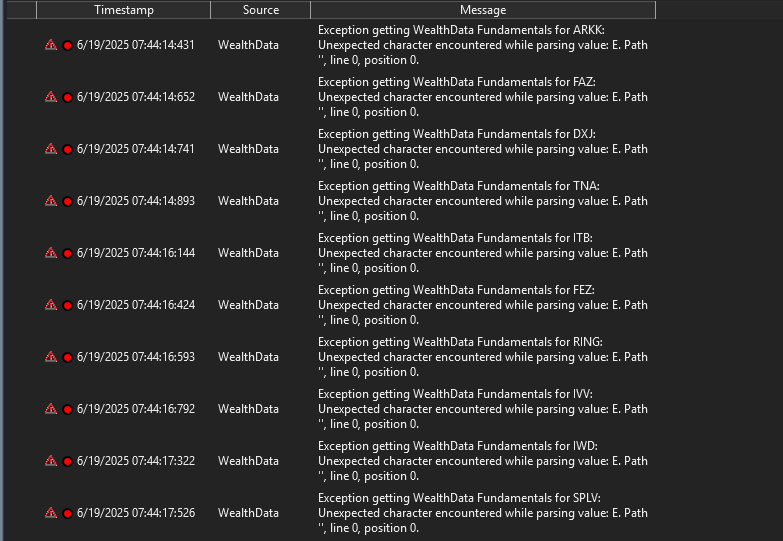
Task: Click the red dot icon on the TNA error row
Action: [67, 202]
